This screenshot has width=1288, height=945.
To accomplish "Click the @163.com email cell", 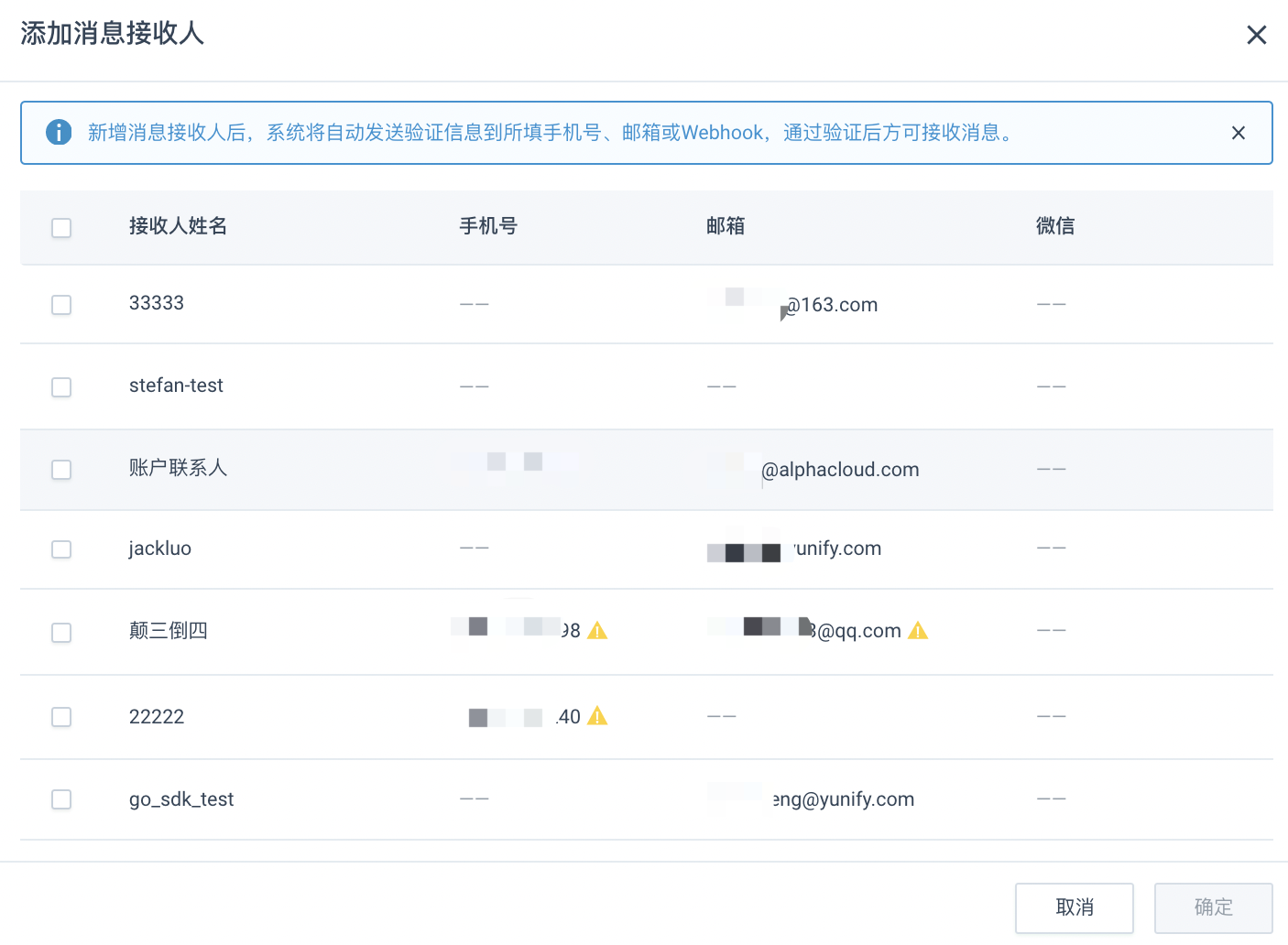I will pos(792,303).
